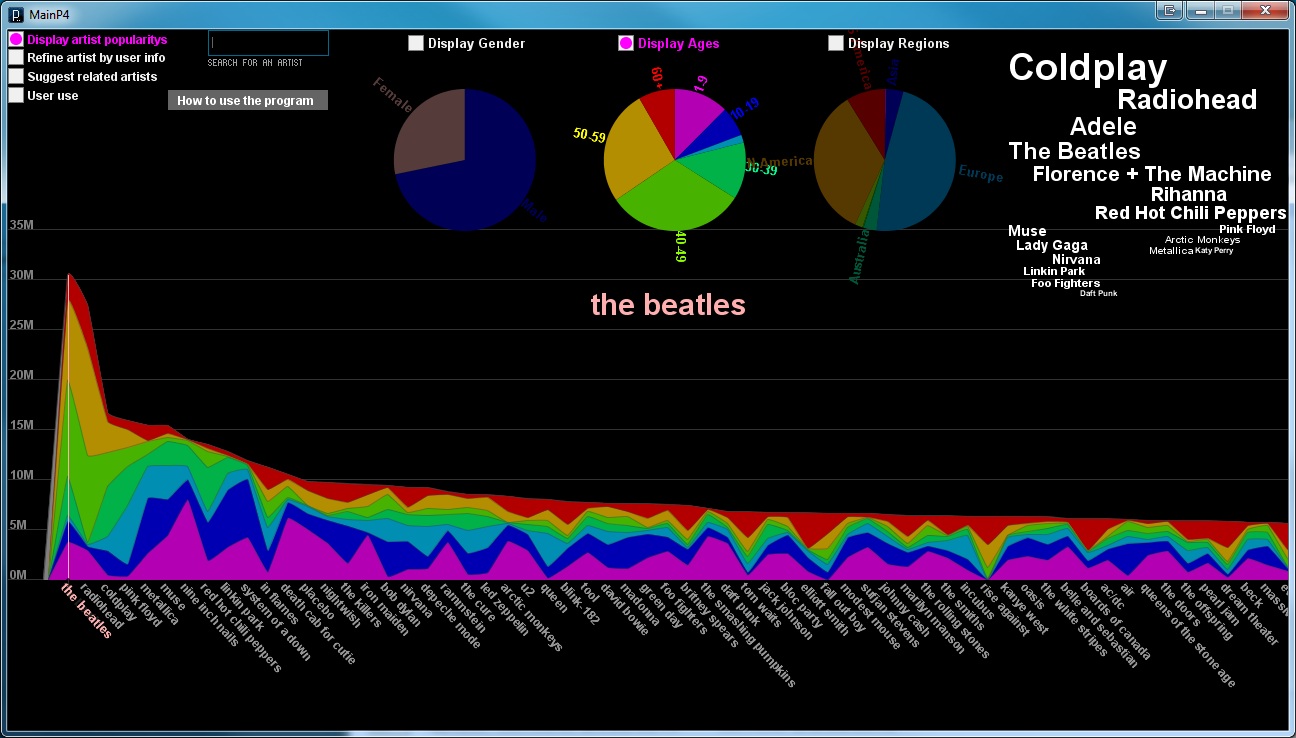Image resolution: width=1296 pixels, height=738 pixels.
Task: Click the smashing pumpkins axis label
Action: pos(748,634)
